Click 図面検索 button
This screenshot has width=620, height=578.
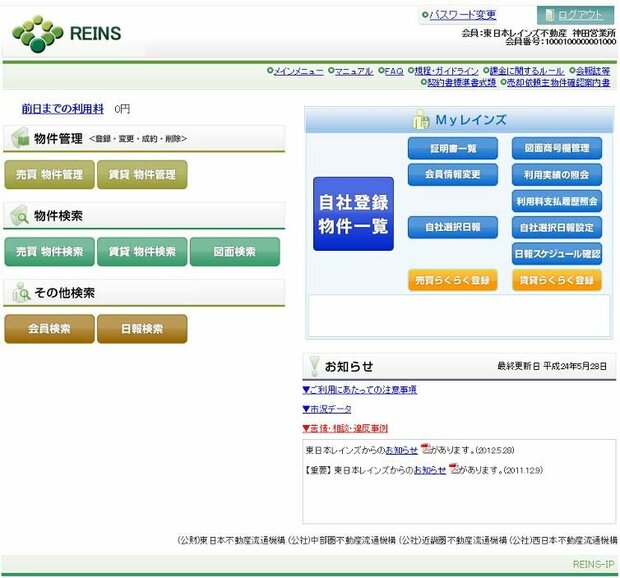[235, 251]
